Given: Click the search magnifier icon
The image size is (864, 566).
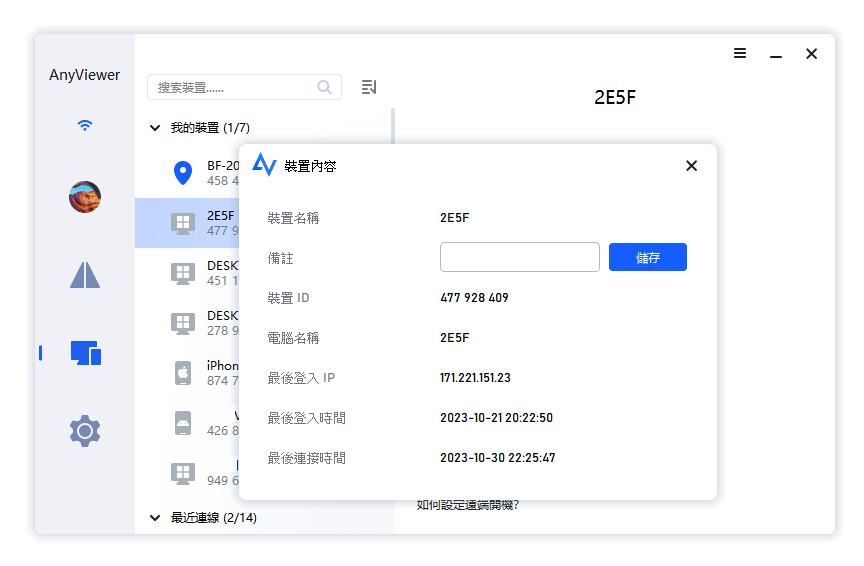Looking at the screenshot, I should pos(325,88).
